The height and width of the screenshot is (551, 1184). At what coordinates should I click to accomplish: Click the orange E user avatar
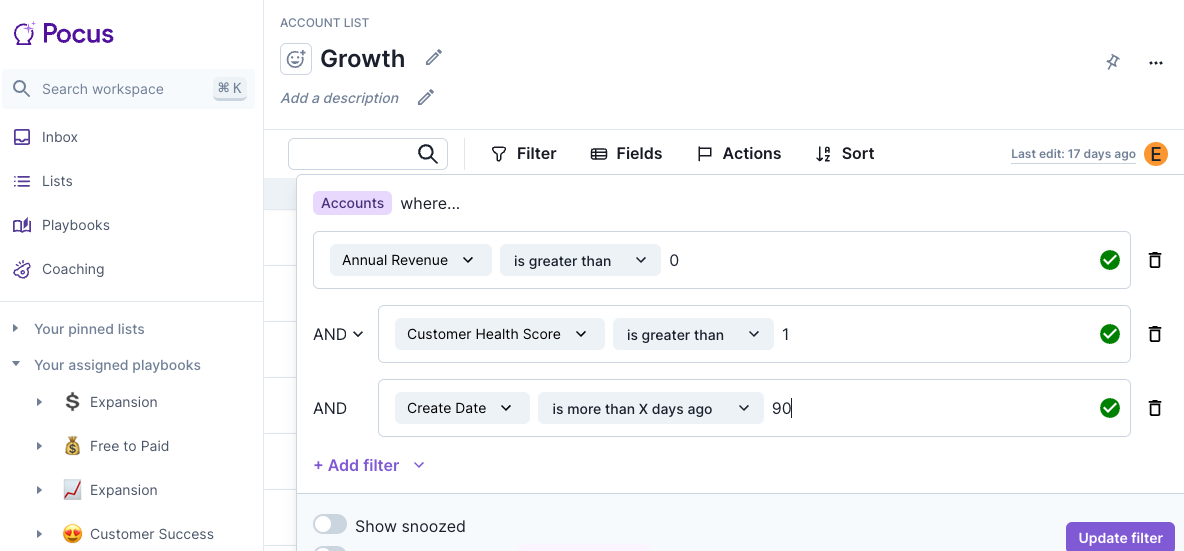[x=1156, y=154]
